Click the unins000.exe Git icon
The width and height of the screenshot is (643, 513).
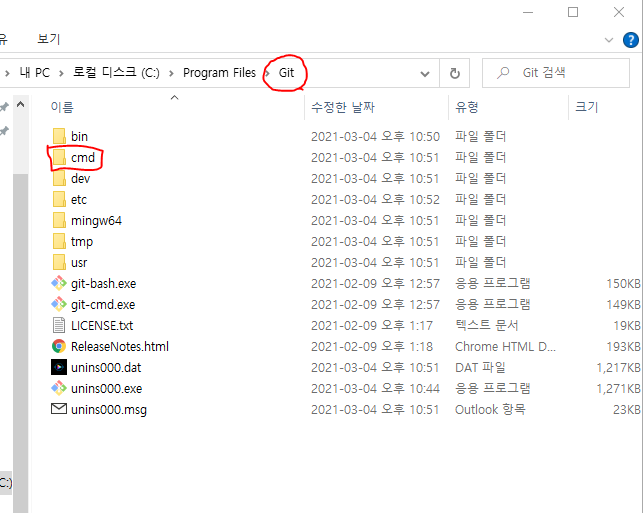[x=59, y=388]
